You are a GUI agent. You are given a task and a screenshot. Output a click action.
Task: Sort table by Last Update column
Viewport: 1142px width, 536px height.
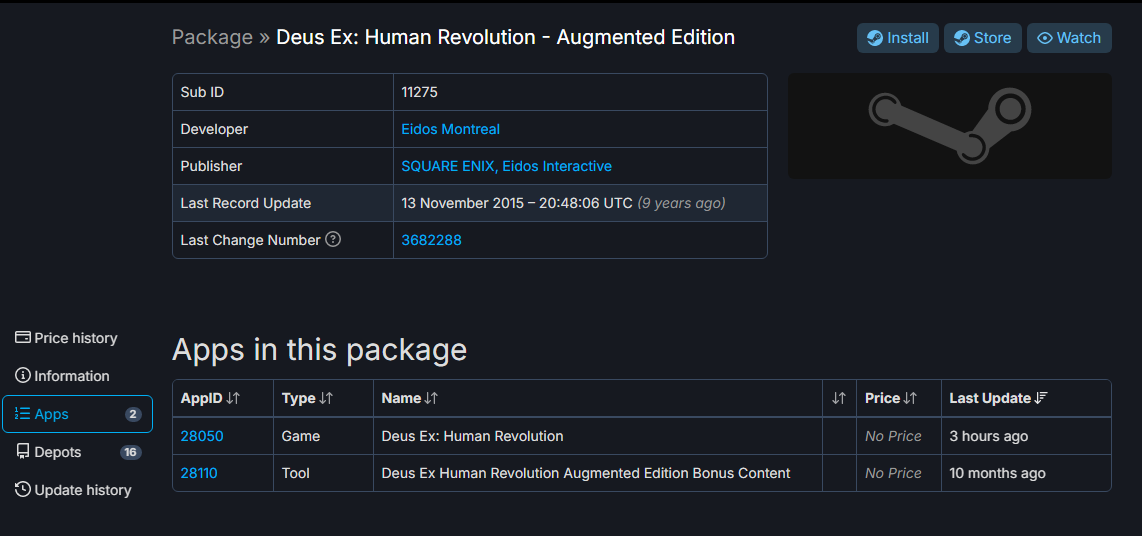point(998,398)
